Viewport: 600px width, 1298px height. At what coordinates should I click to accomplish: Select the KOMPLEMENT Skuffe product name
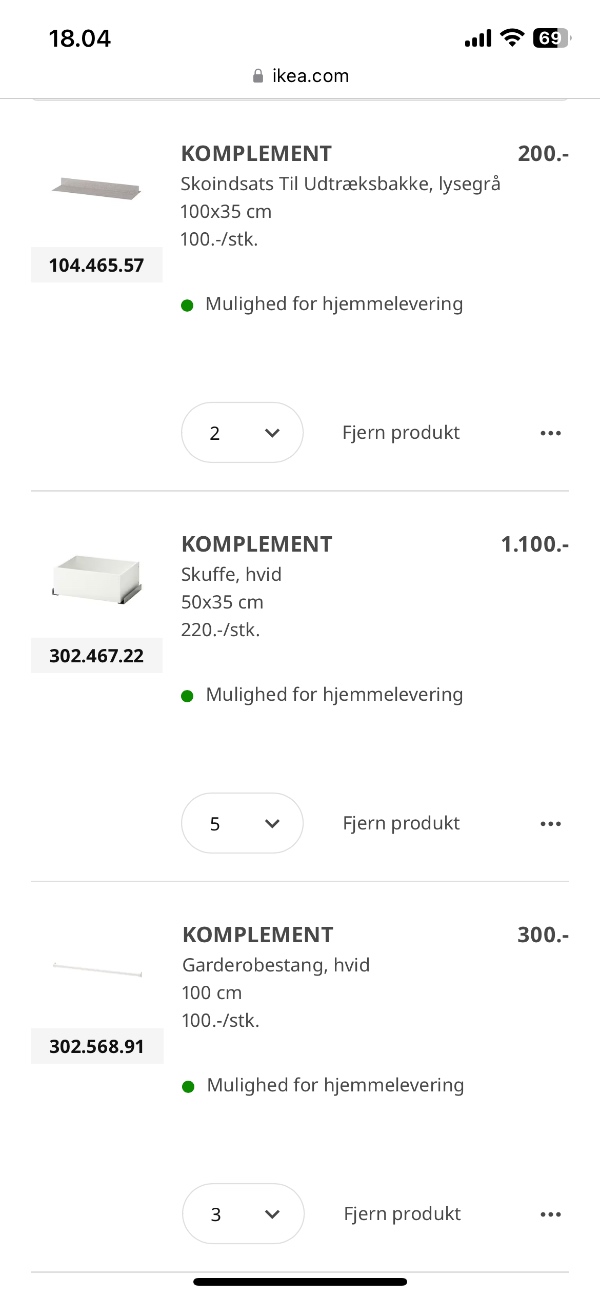click(x=256, y=544)
